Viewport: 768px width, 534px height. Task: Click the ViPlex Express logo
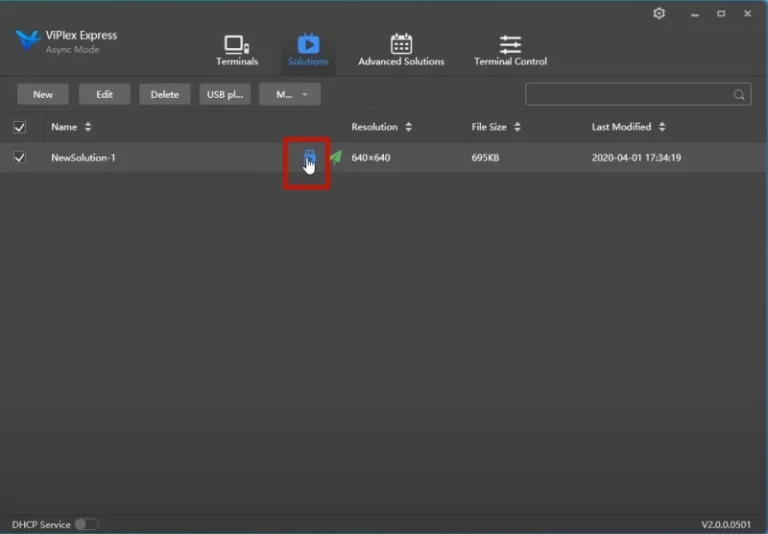point(27,40)
